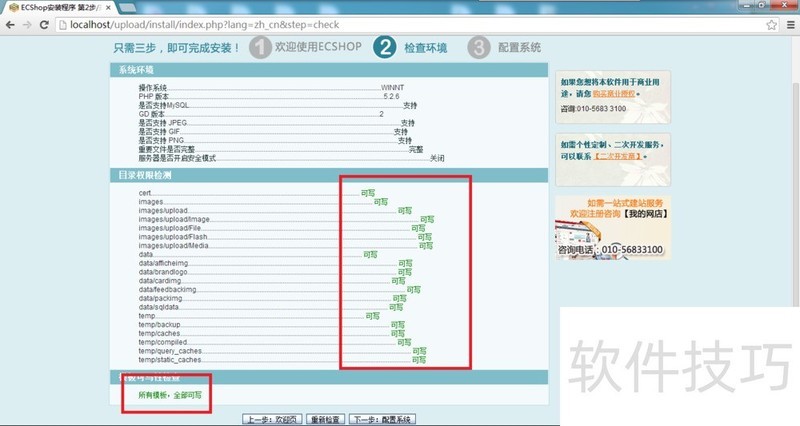The height and width of the screenshot is (426, 800).
Task: Bookmark the page with the star icon
Action: click(771, 24)
